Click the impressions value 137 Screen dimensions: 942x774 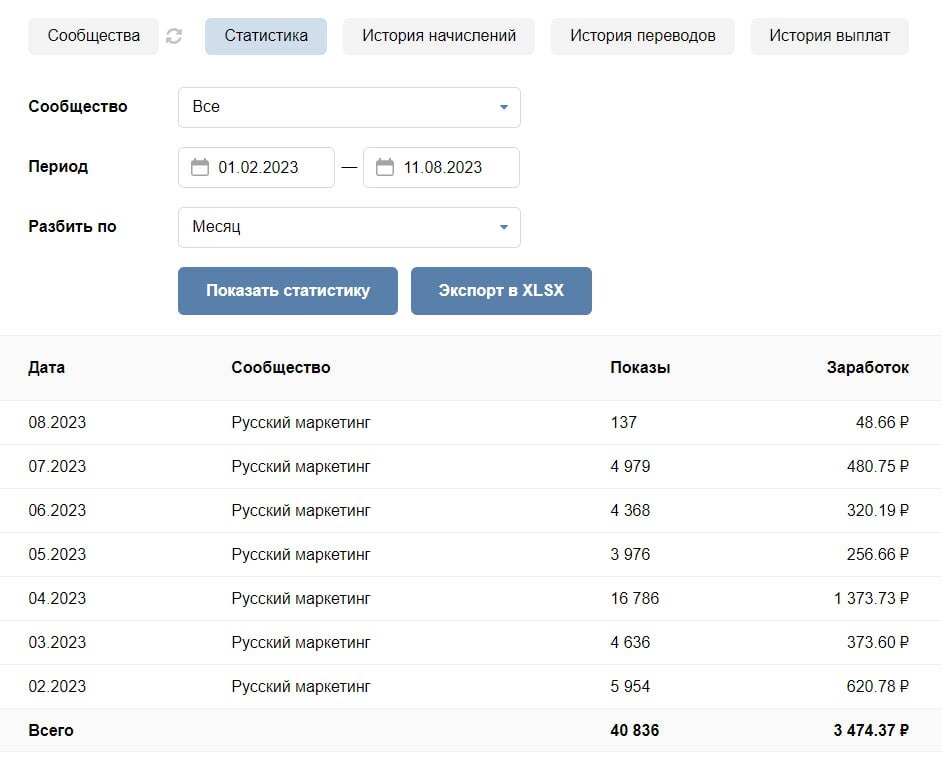pos(624,422)
